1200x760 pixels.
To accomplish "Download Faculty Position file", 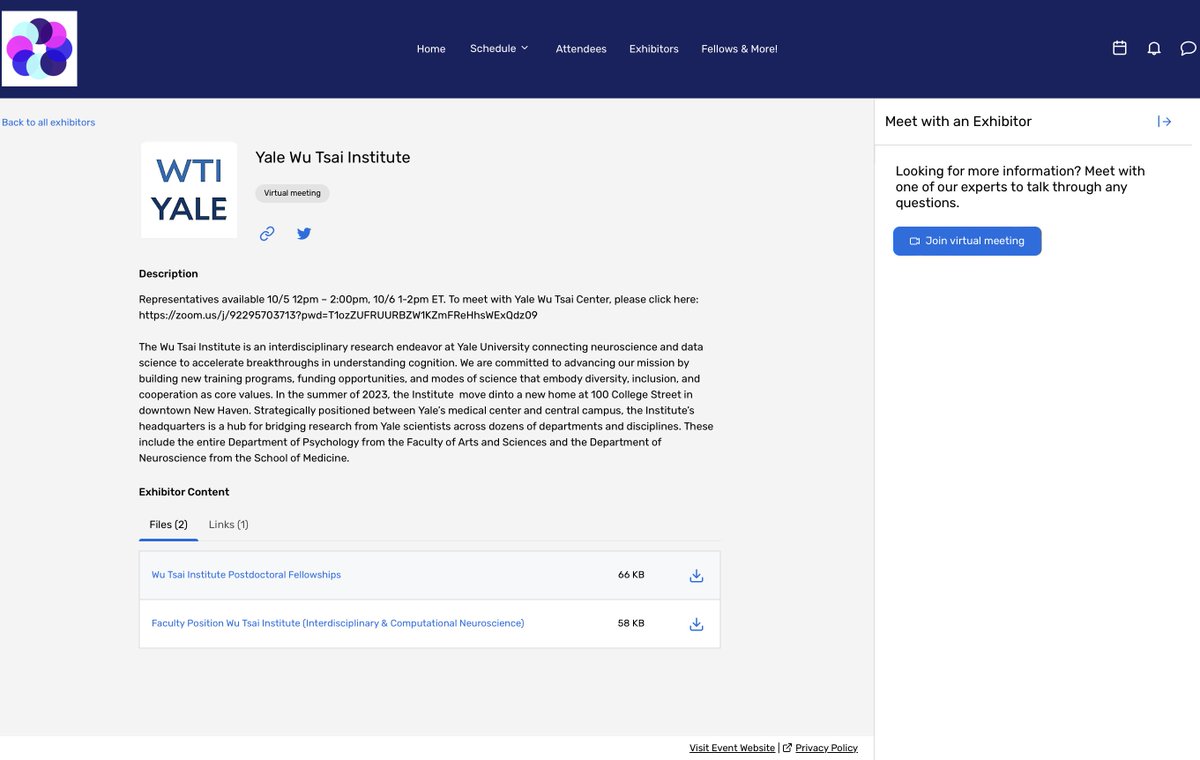I will [x=697, y=624].
